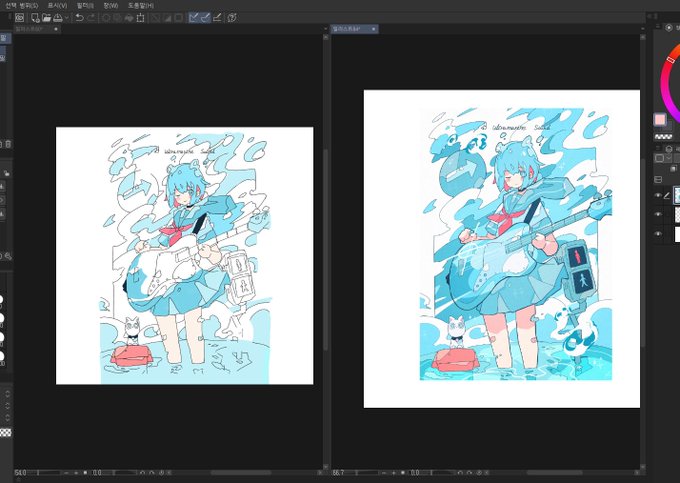The image size is (680, 483).
Task: Zoom in on the right canvas
Action: tap(393, 473)
